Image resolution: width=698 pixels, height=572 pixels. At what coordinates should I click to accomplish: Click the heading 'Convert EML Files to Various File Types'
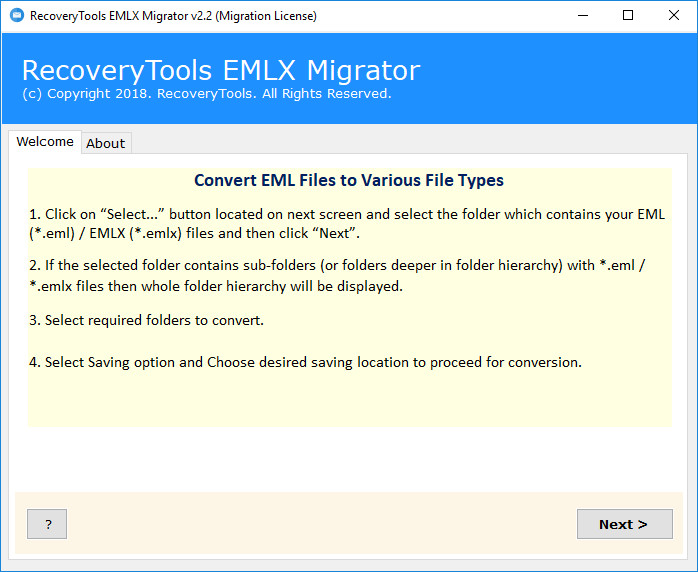tap(349, 180)
